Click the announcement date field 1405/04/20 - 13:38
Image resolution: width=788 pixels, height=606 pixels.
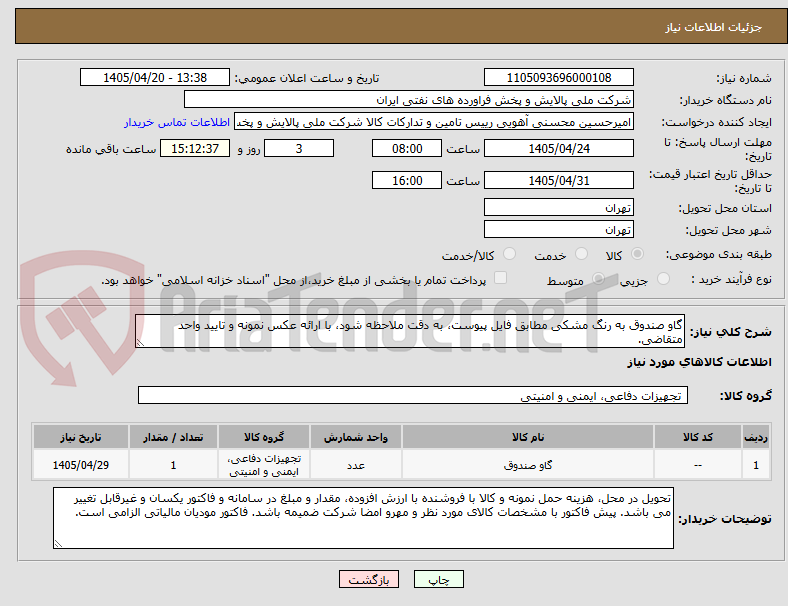pyautogui.click(x=155, y=77)
